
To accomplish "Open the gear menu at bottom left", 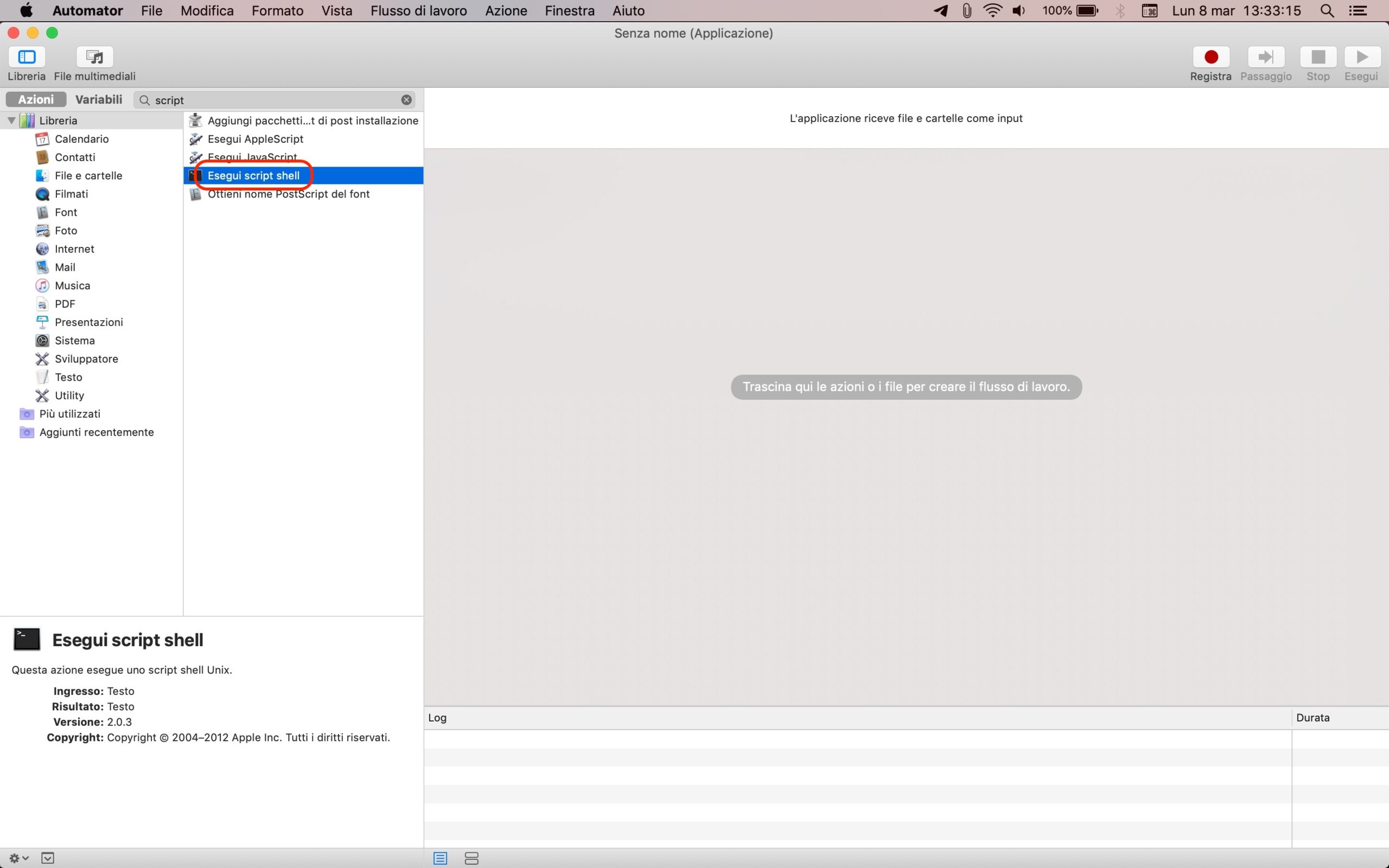I will [x=18, y=858].
